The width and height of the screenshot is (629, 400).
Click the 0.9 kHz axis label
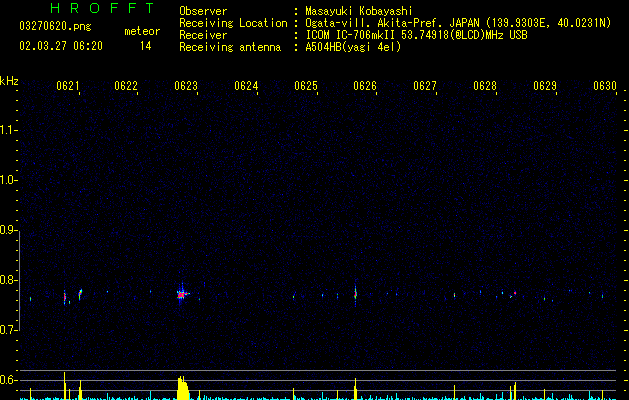click(8, 229)
